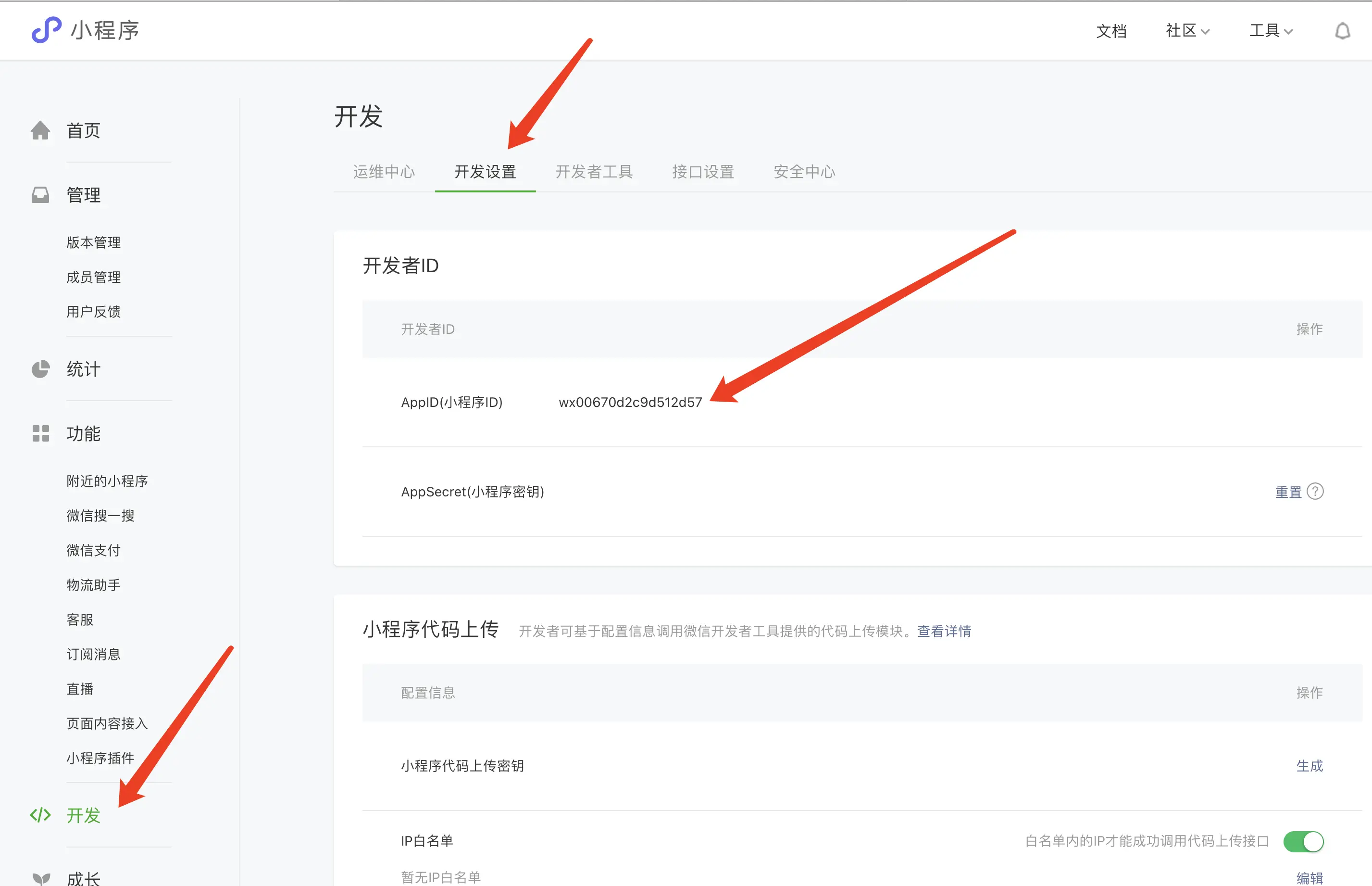Click the pie chart icon beside 统计
Screen dimensions: 1372x886
click(x=40, y=369)
